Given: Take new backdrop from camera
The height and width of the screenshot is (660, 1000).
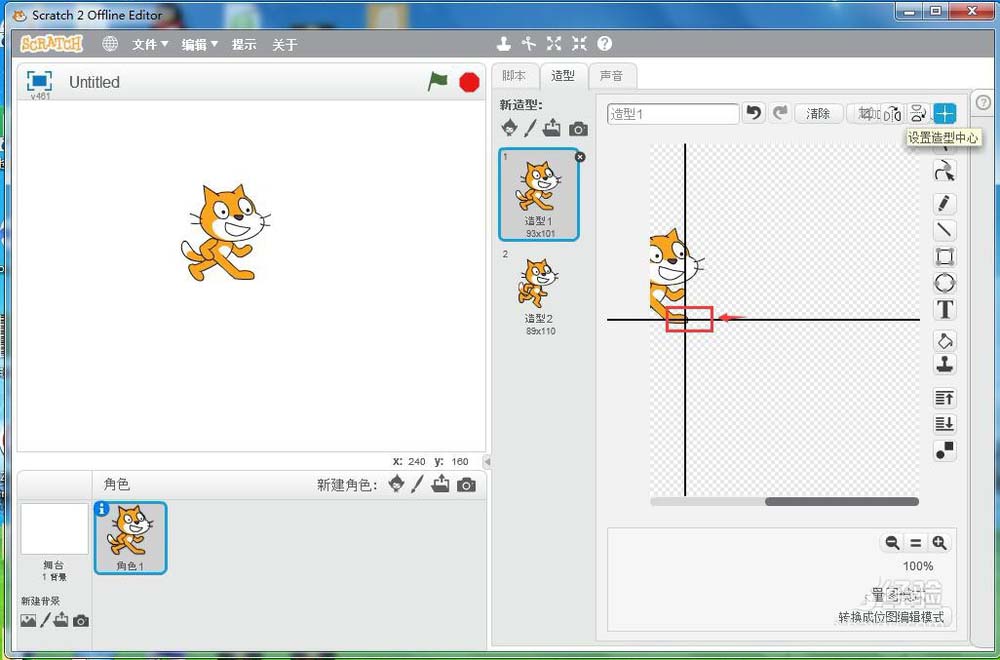Looking at the screenshot, I should 81,620.
